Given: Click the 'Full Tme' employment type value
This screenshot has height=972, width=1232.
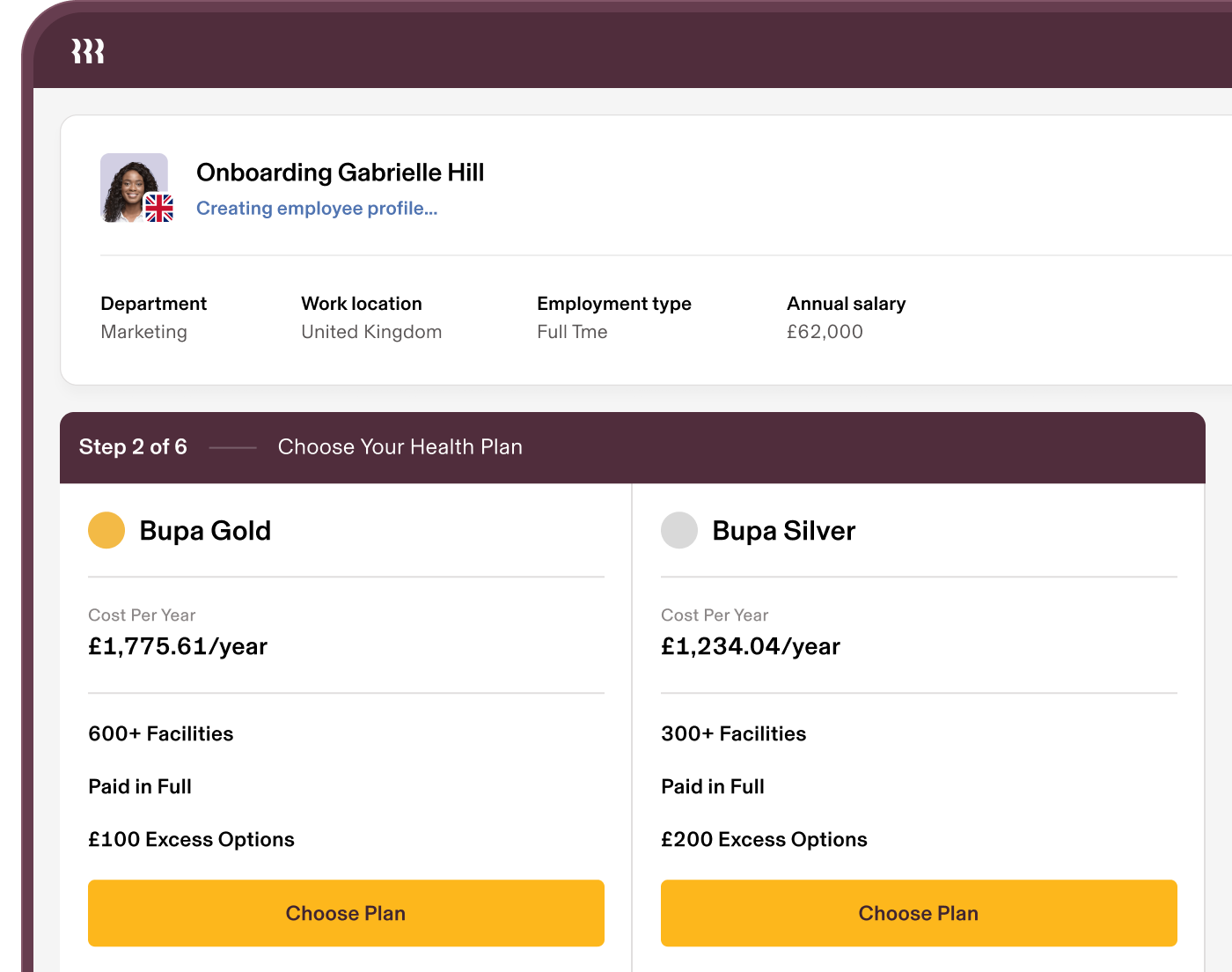Looking at the screenshot, I should 572,332.
